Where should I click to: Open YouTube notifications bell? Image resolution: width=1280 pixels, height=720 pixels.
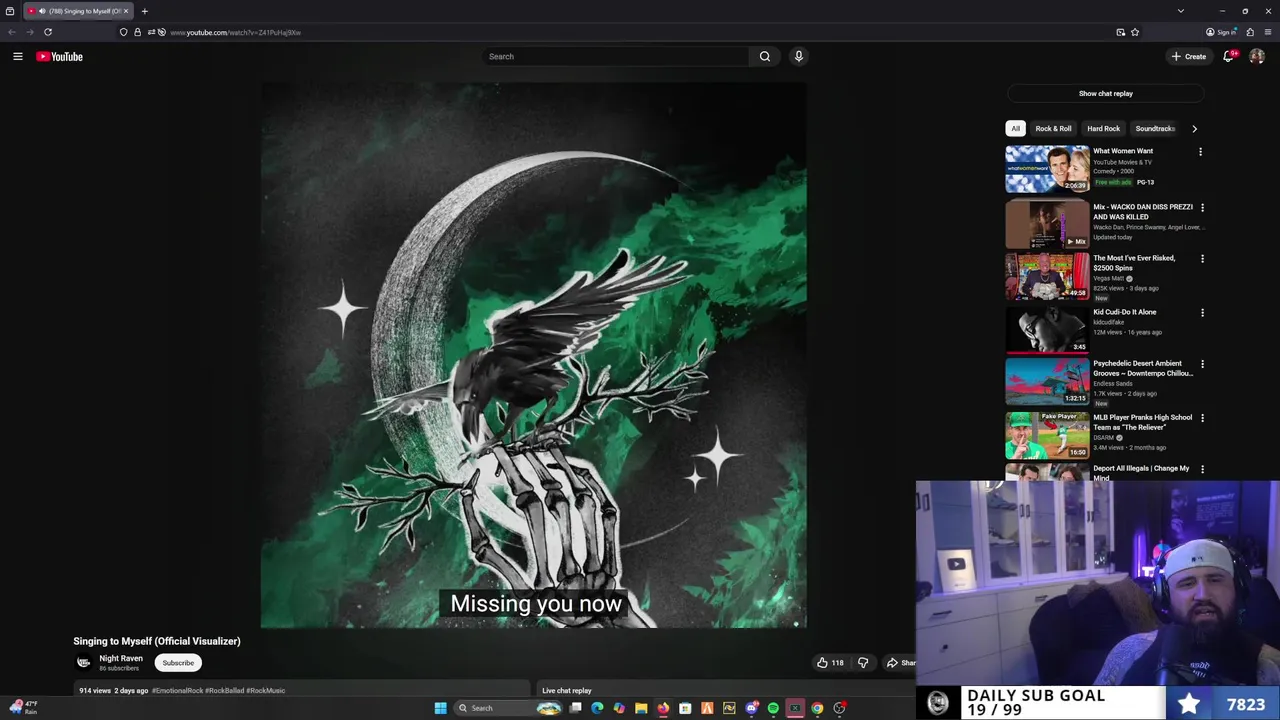click(x=1228, y=56)
